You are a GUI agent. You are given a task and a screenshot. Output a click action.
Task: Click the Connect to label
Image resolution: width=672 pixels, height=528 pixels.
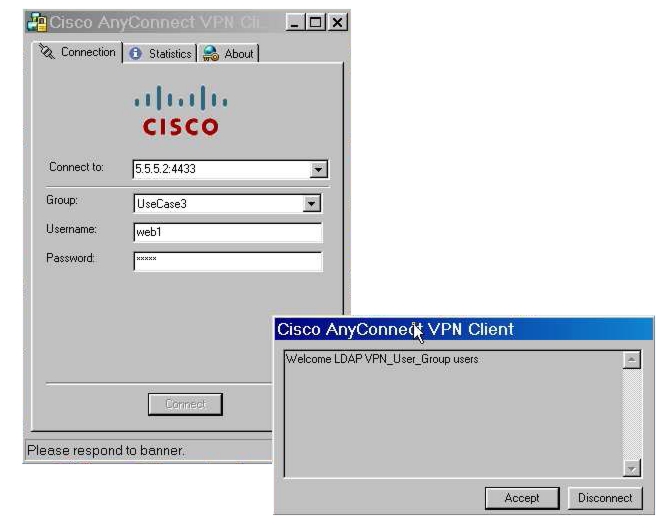pos(76,167)
